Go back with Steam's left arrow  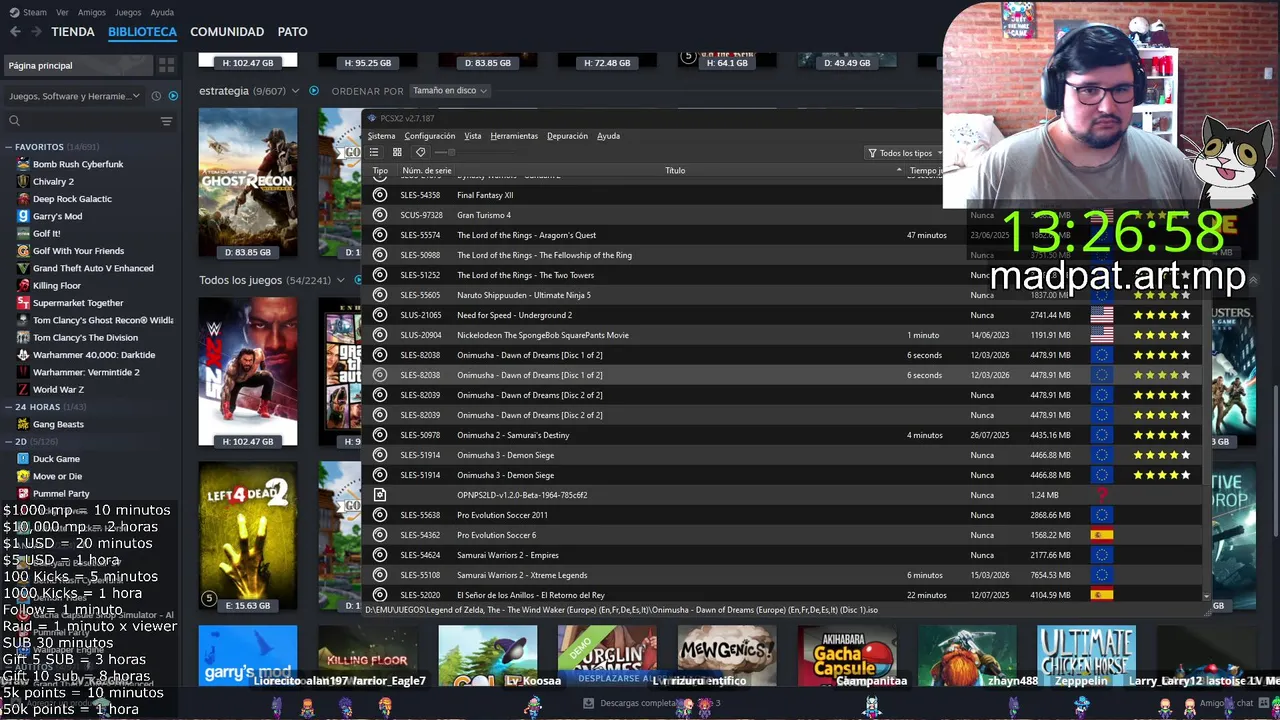15,32
